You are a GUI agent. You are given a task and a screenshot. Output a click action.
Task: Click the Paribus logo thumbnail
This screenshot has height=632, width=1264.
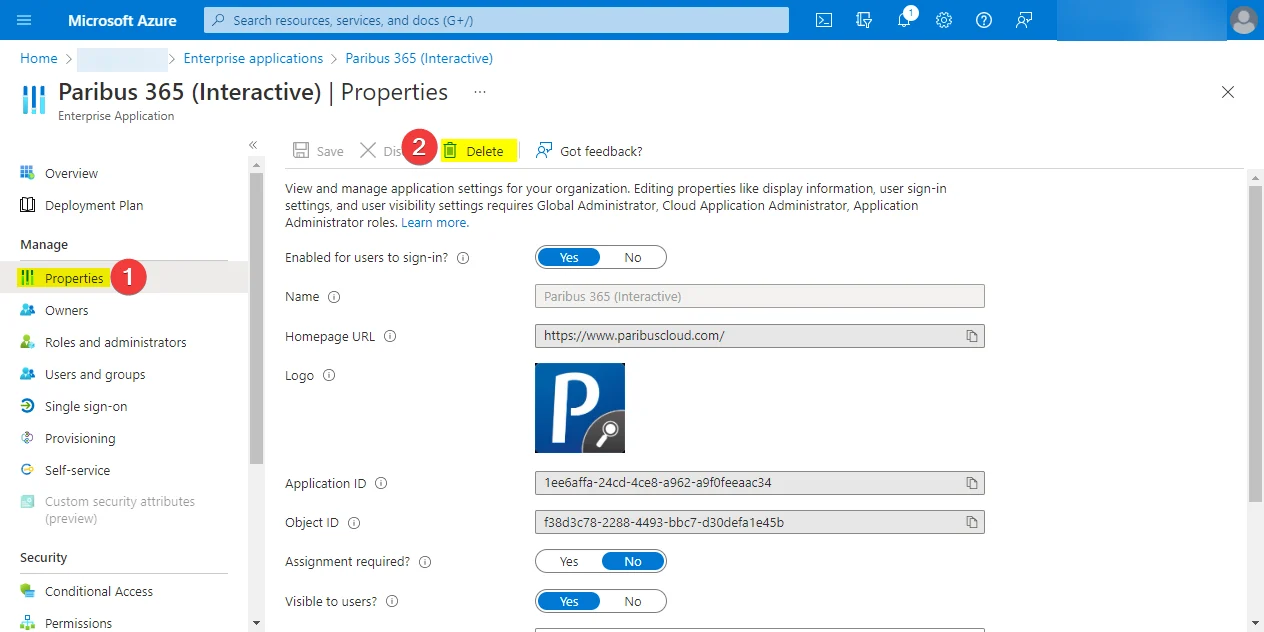pyautogui.click(x=580, y=408)
